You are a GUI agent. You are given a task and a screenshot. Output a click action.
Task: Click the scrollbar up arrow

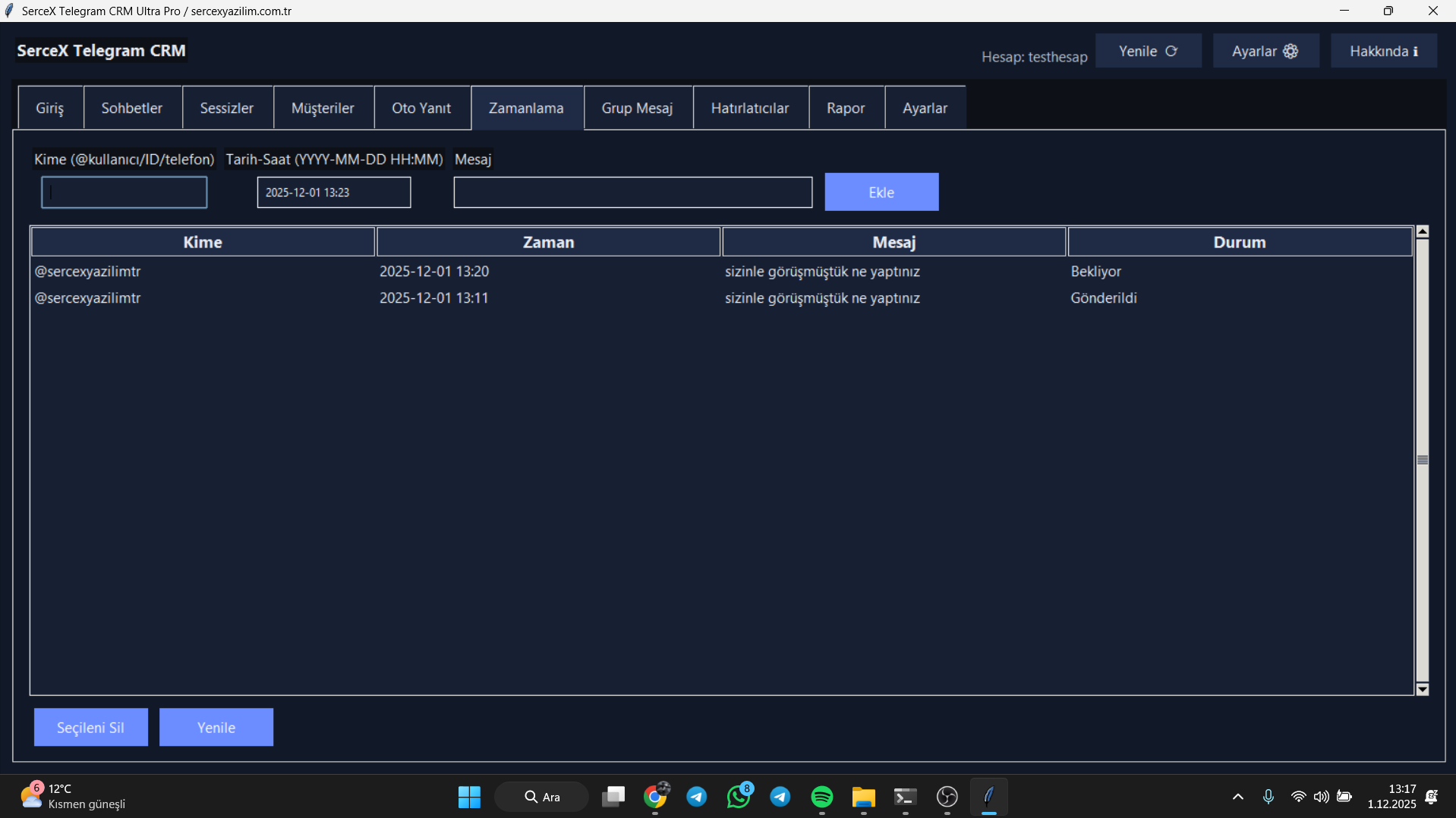pos(1423,231)
